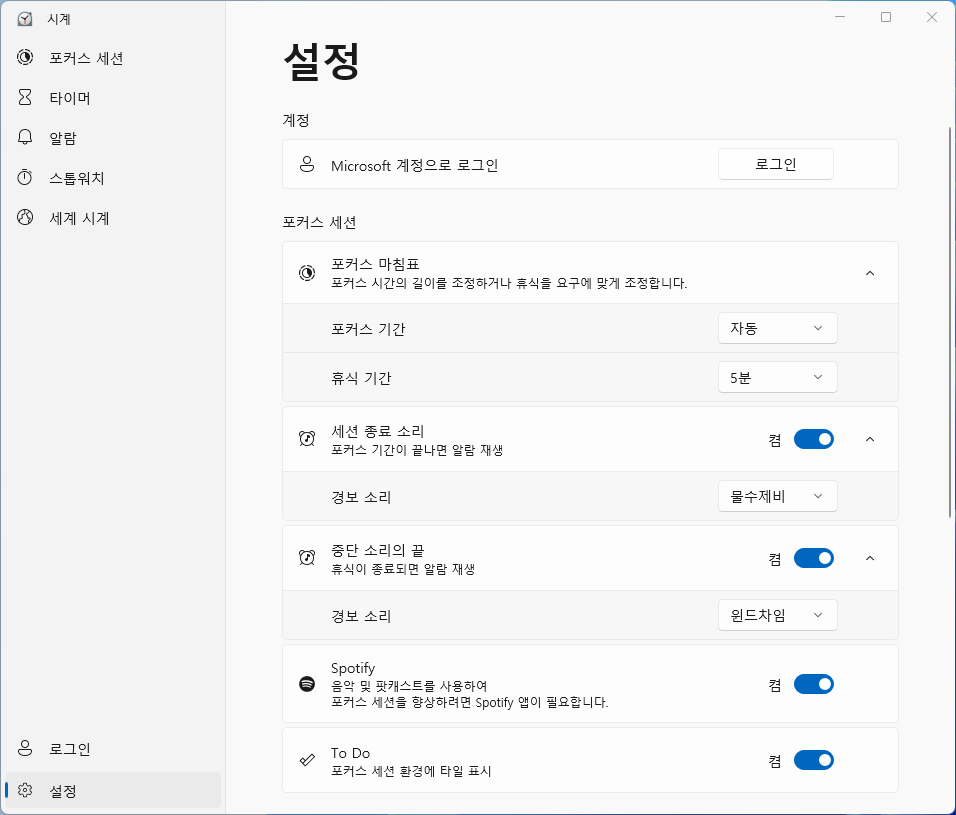This screenshot has height=815, width=956.
Task: Click the 로그인 button in 계정 section
Action: pos(776,164)
